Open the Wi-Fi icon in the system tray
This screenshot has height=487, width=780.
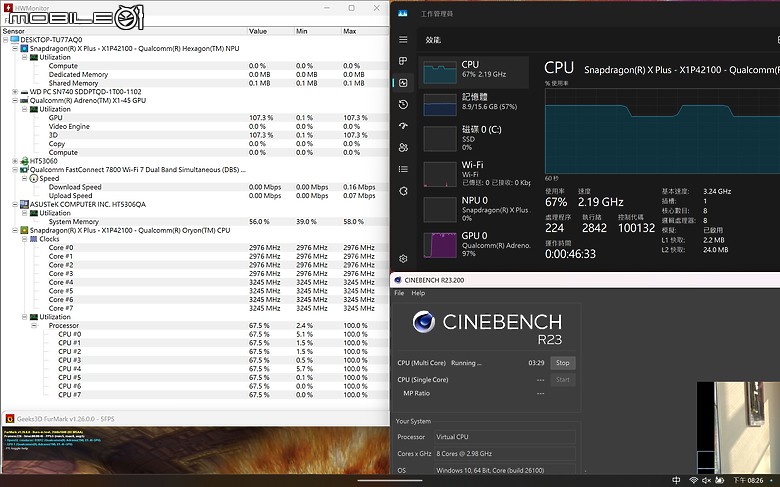point(693,480)
